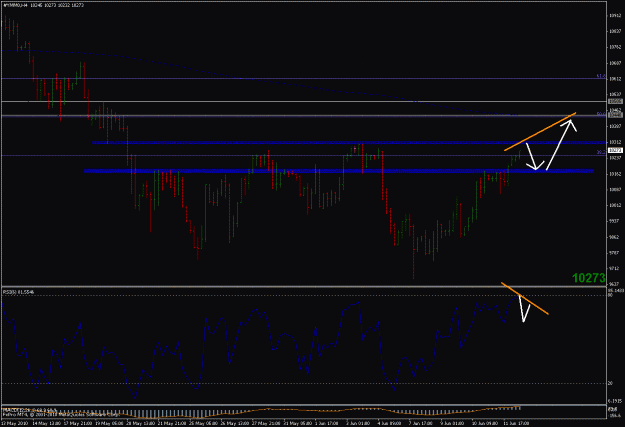Click the 50.0 Fibonacci level label

(x=601, y=114)
